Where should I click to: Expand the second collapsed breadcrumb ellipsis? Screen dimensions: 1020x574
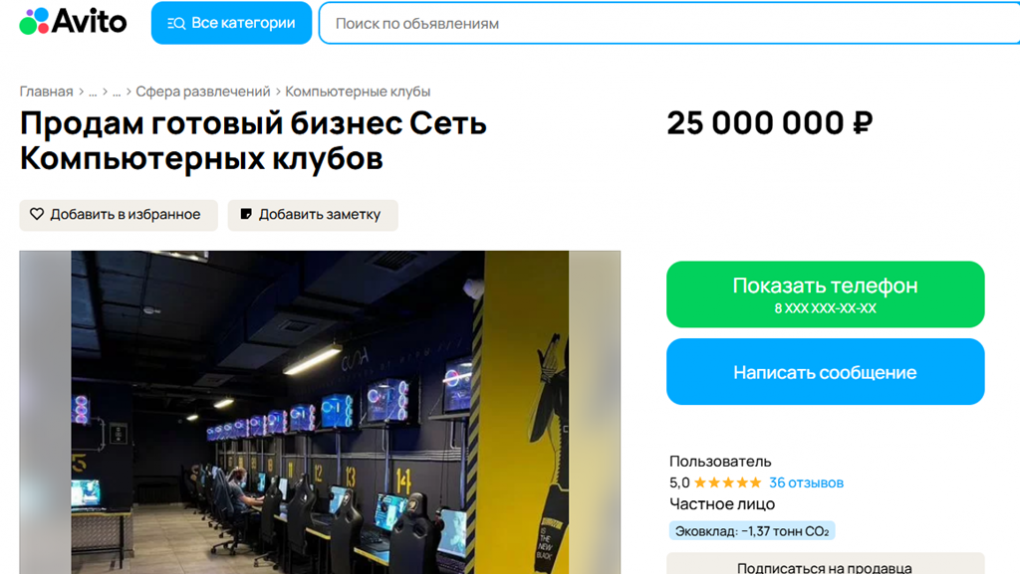116,92
